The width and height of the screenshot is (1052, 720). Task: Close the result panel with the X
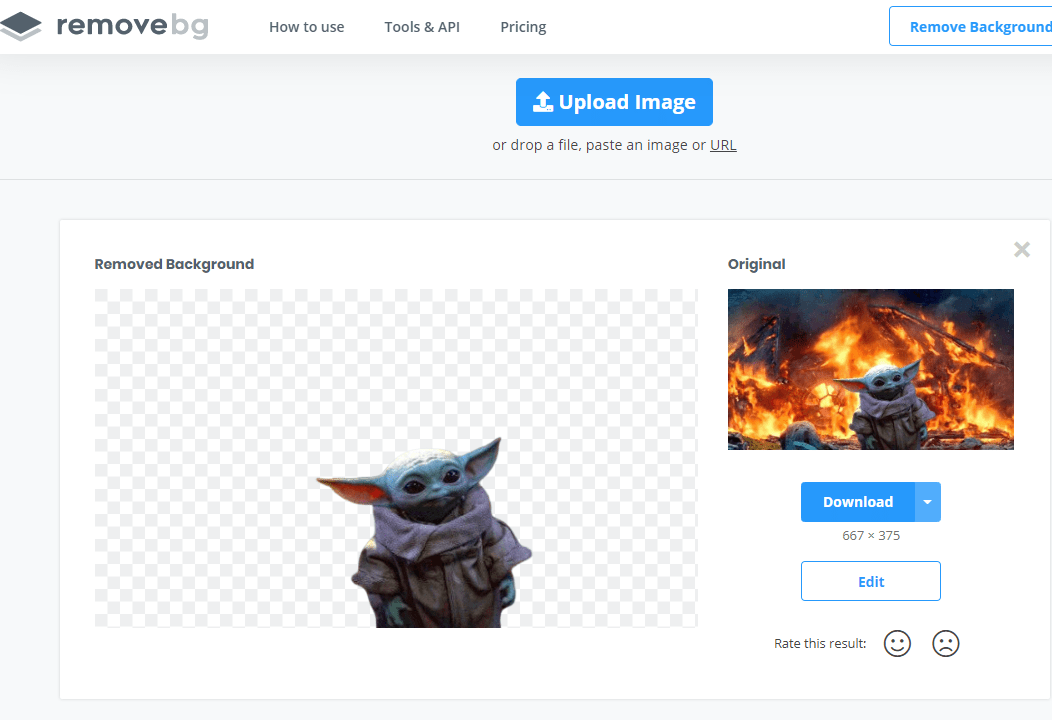tap(1022, 250)
